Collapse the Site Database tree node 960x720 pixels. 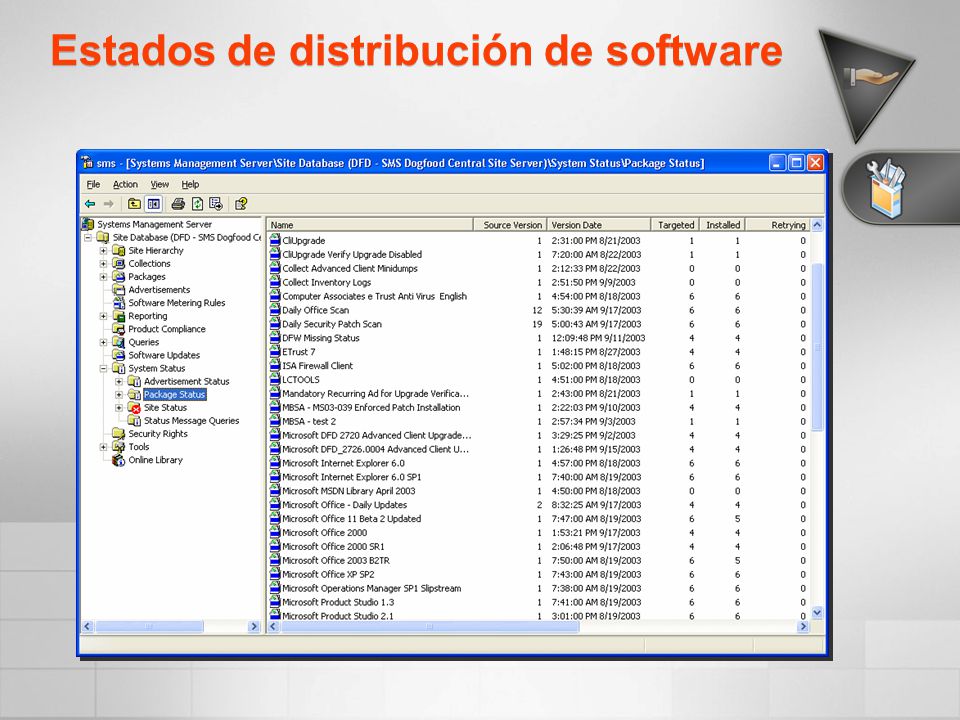pos(88,238)
